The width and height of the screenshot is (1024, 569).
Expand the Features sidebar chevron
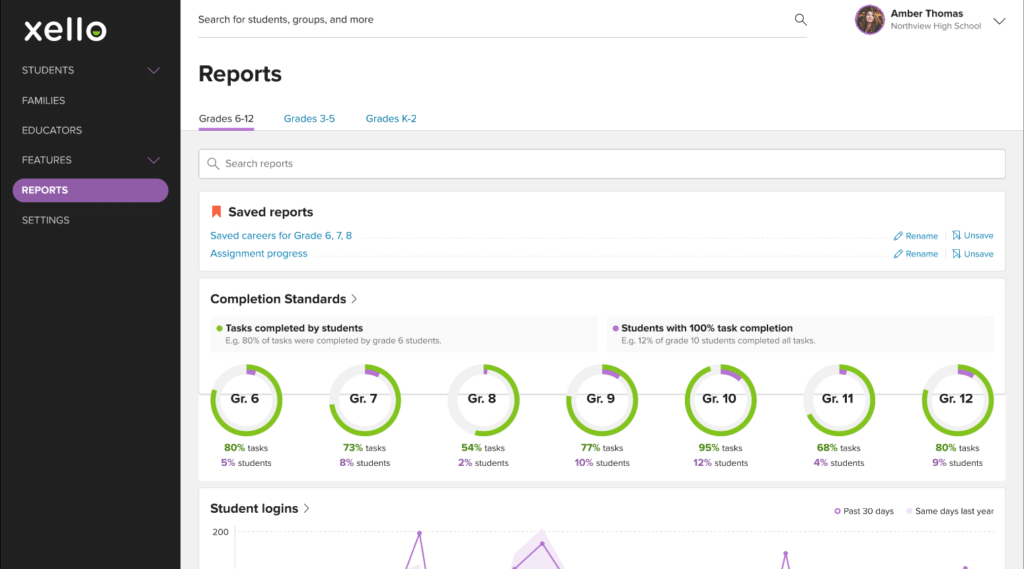point(153,161)
